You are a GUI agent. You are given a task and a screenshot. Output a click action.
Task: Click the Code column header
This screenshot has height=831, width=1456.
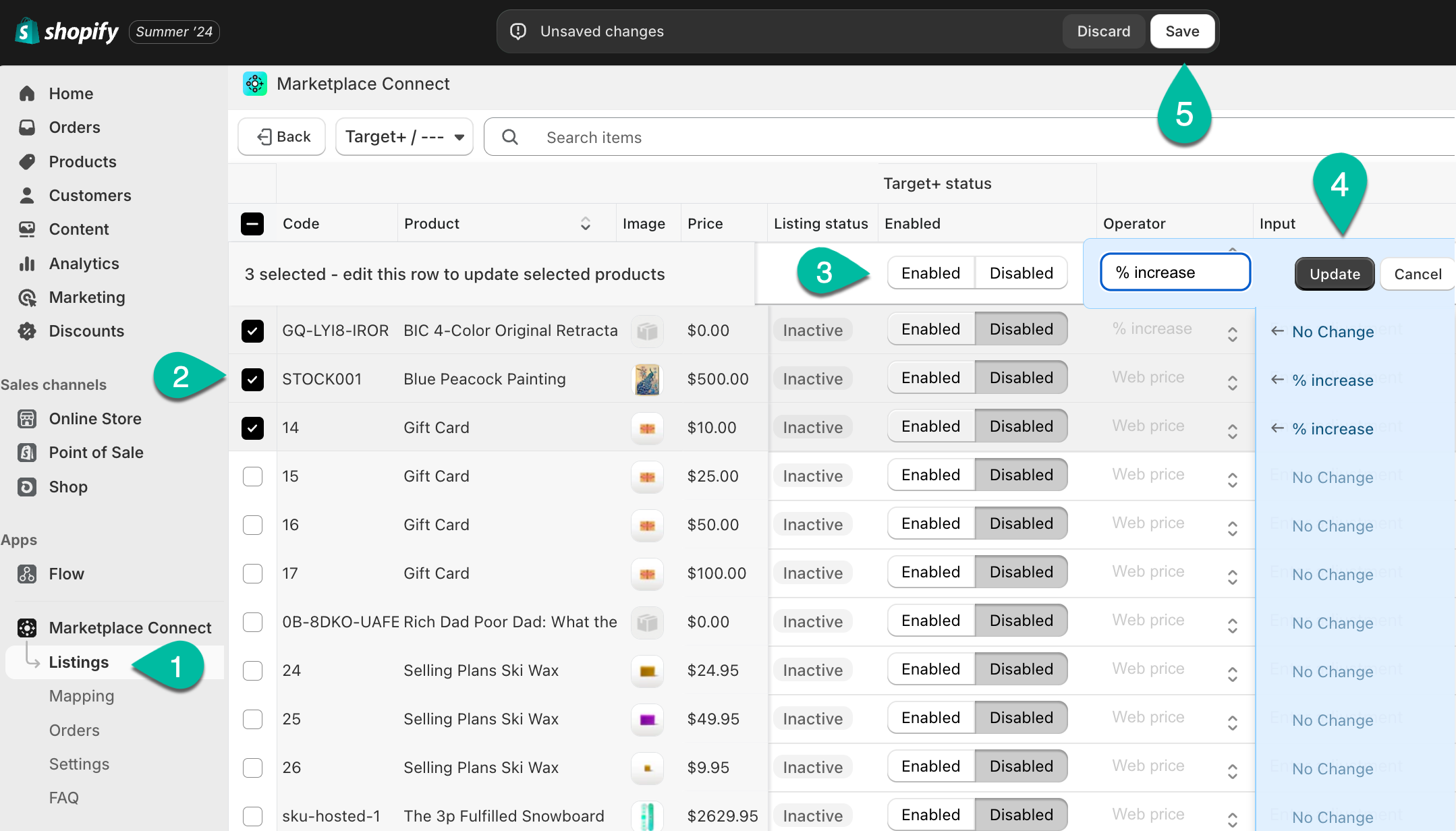click(x=301, y=224)
